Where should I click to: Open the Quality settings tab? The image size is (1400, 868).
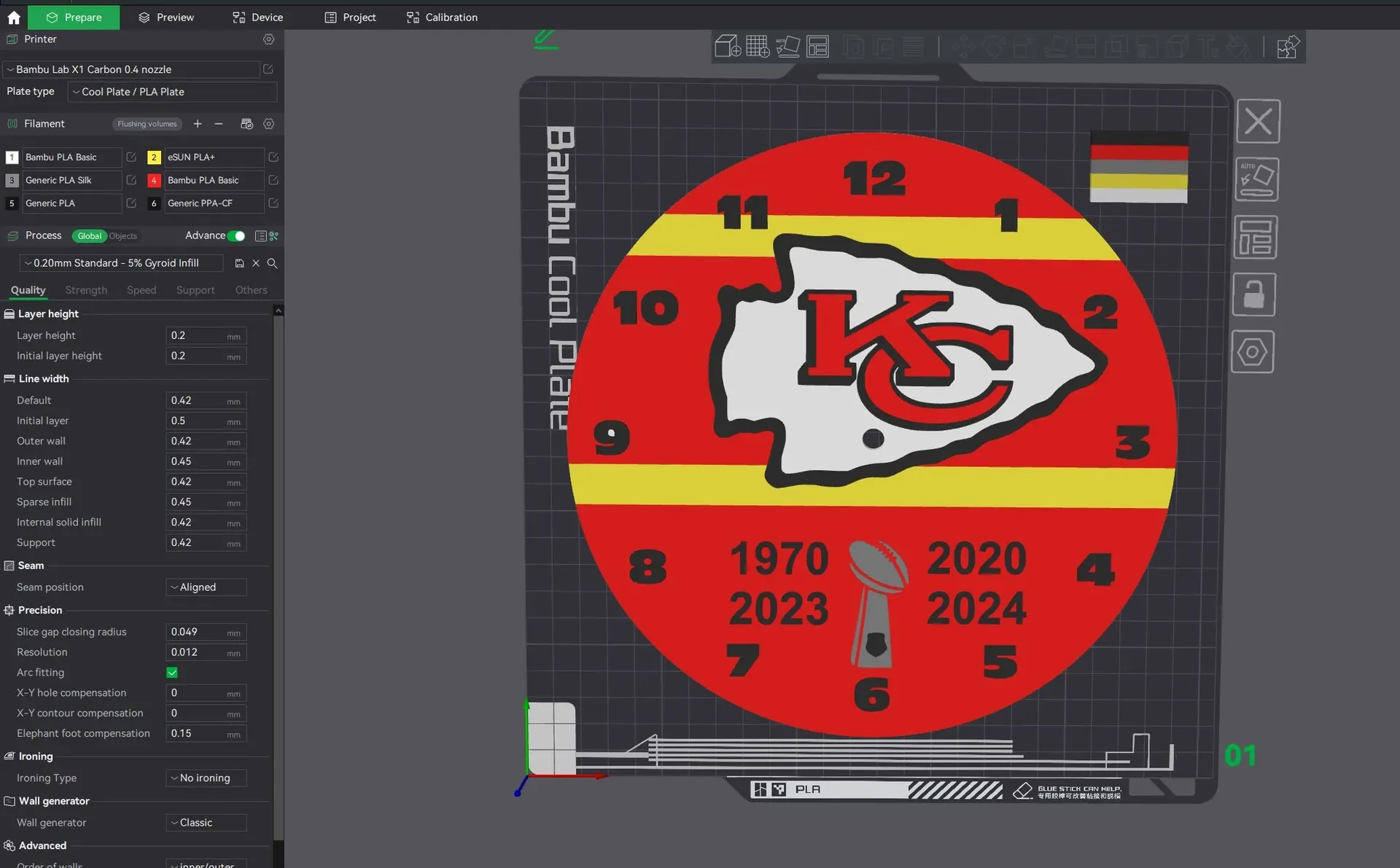pyautogui.click(x=28, y=290)
